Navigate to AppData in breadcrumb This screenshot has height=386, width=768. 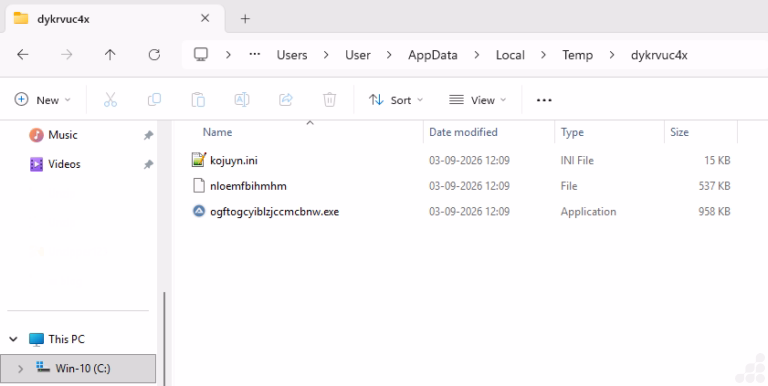[x=433, y=55]
